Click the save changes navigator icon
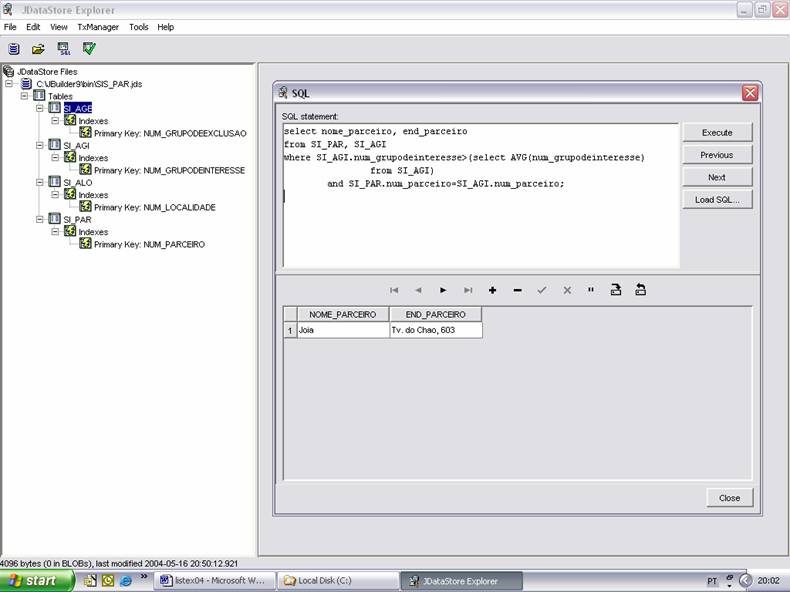This screenshot has width=790, height=592. (616, 290)
